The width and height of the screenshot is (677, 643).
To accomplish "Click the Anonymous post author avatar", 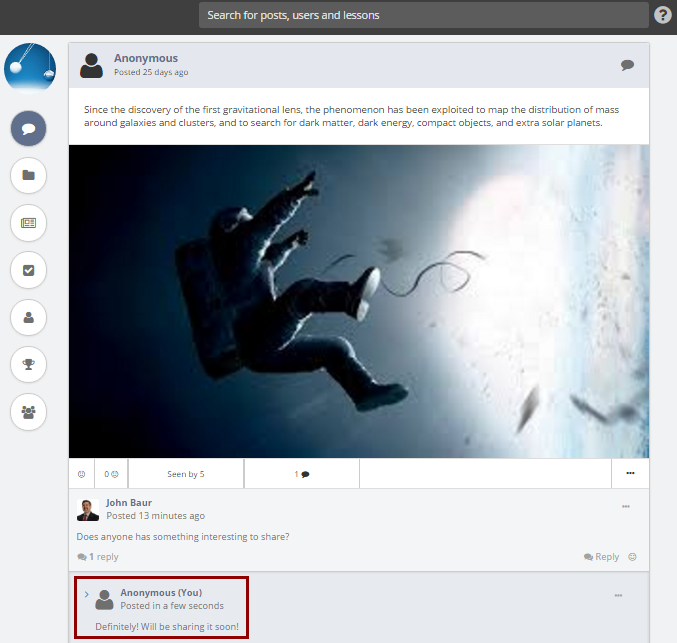I will click(x=91, y=66).
